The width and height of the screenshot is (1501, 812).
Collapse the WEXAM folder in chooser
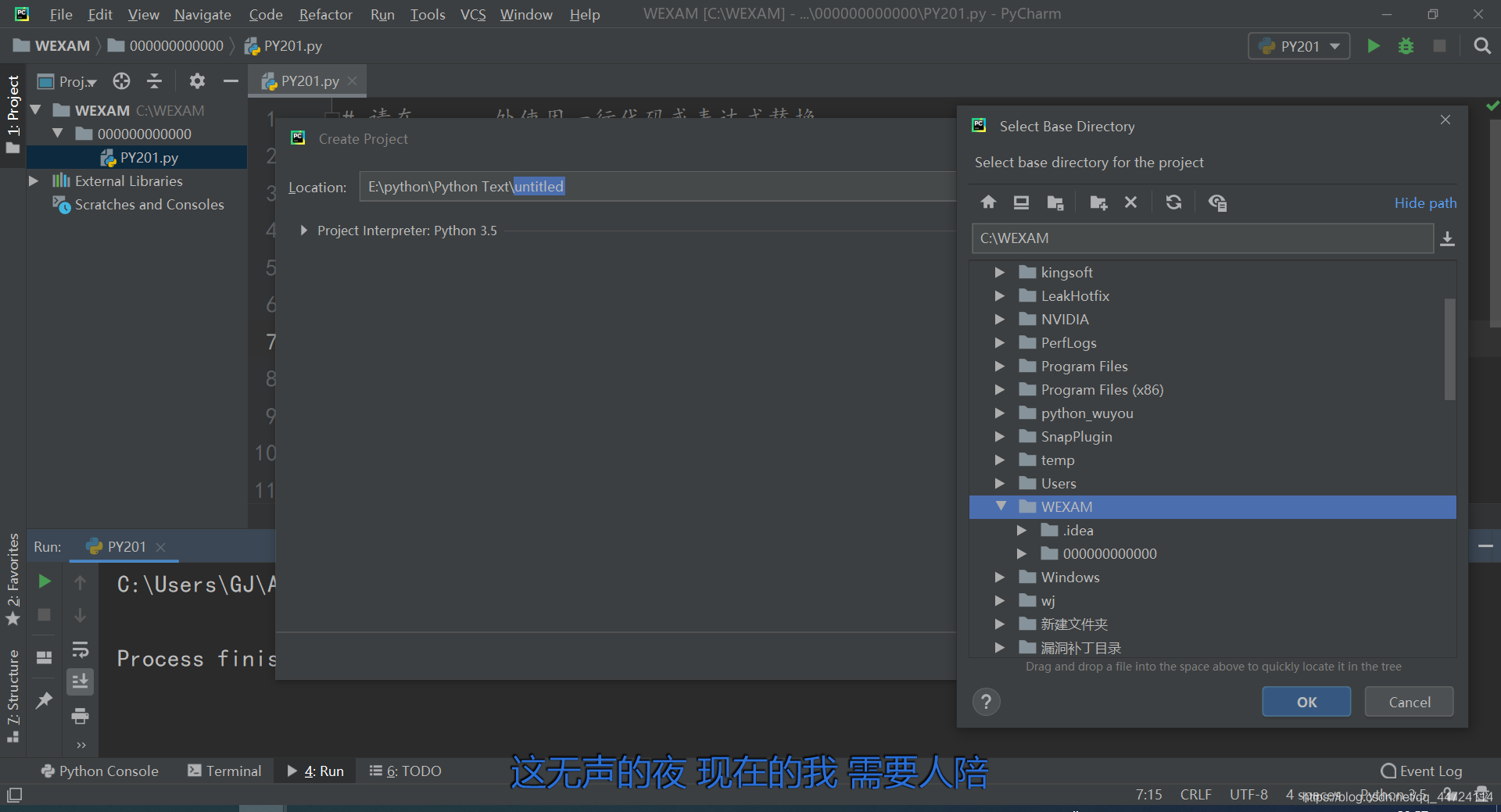tap(1001, 506)
